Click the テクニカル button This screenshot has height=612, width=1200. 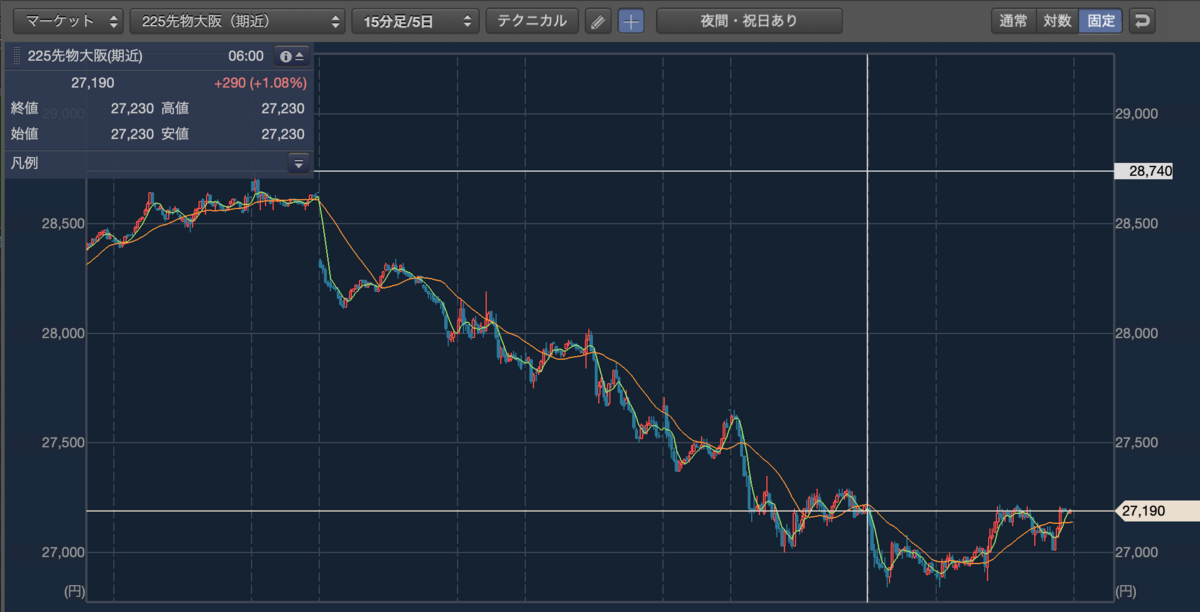click(x=532, y=21)
